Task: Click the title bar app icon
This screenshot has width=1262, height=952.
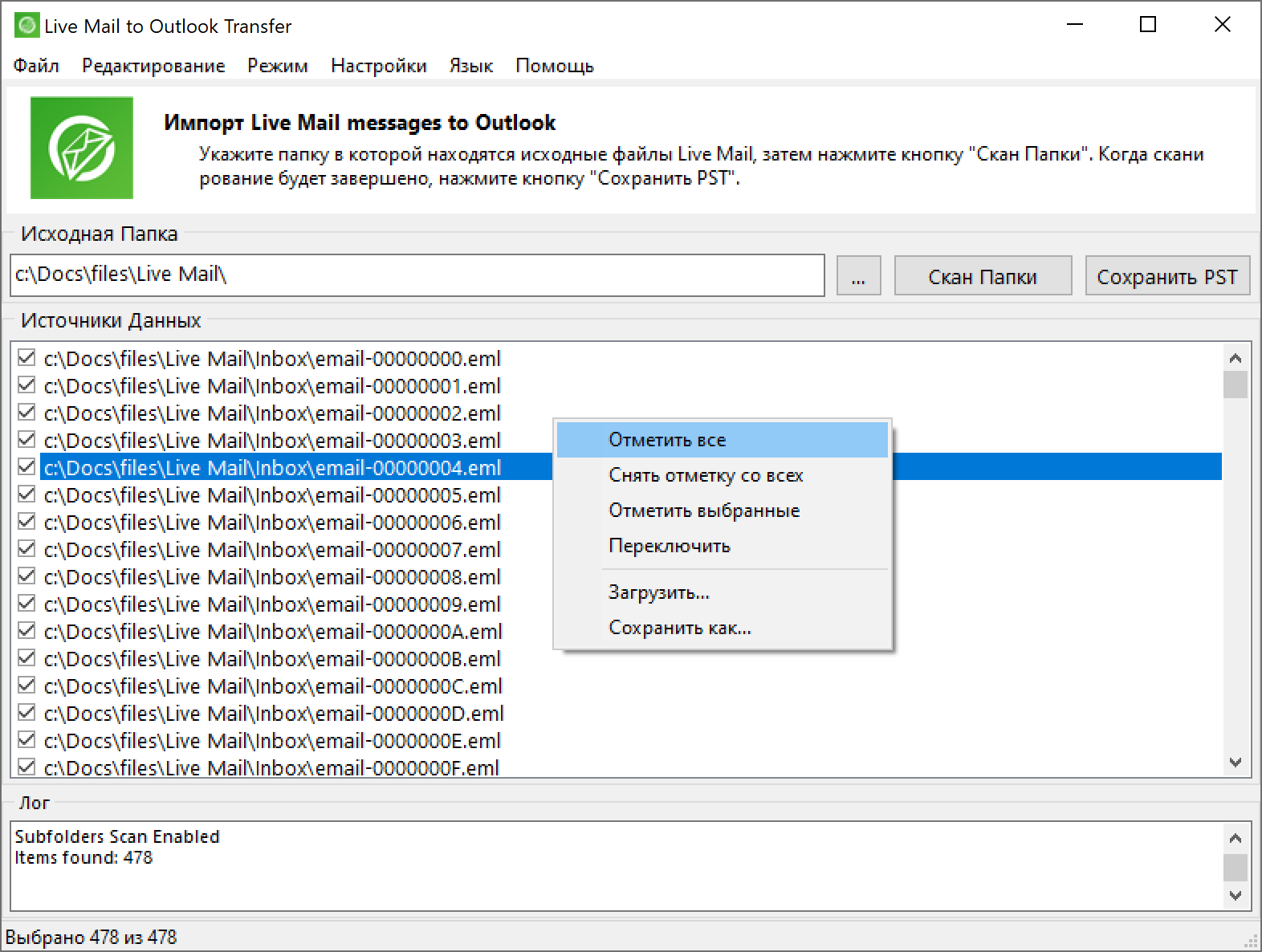Action: pos(26,26)
